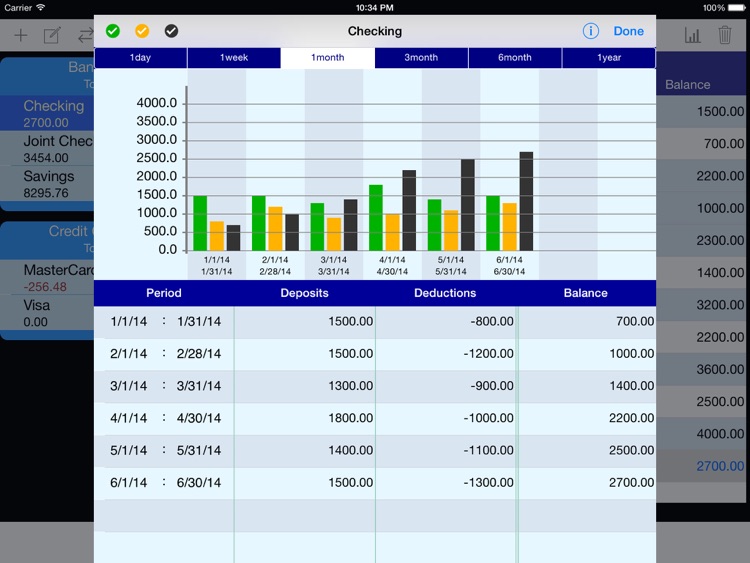
Task: Click the battery indicator in status bar
Action: point(737,8)
